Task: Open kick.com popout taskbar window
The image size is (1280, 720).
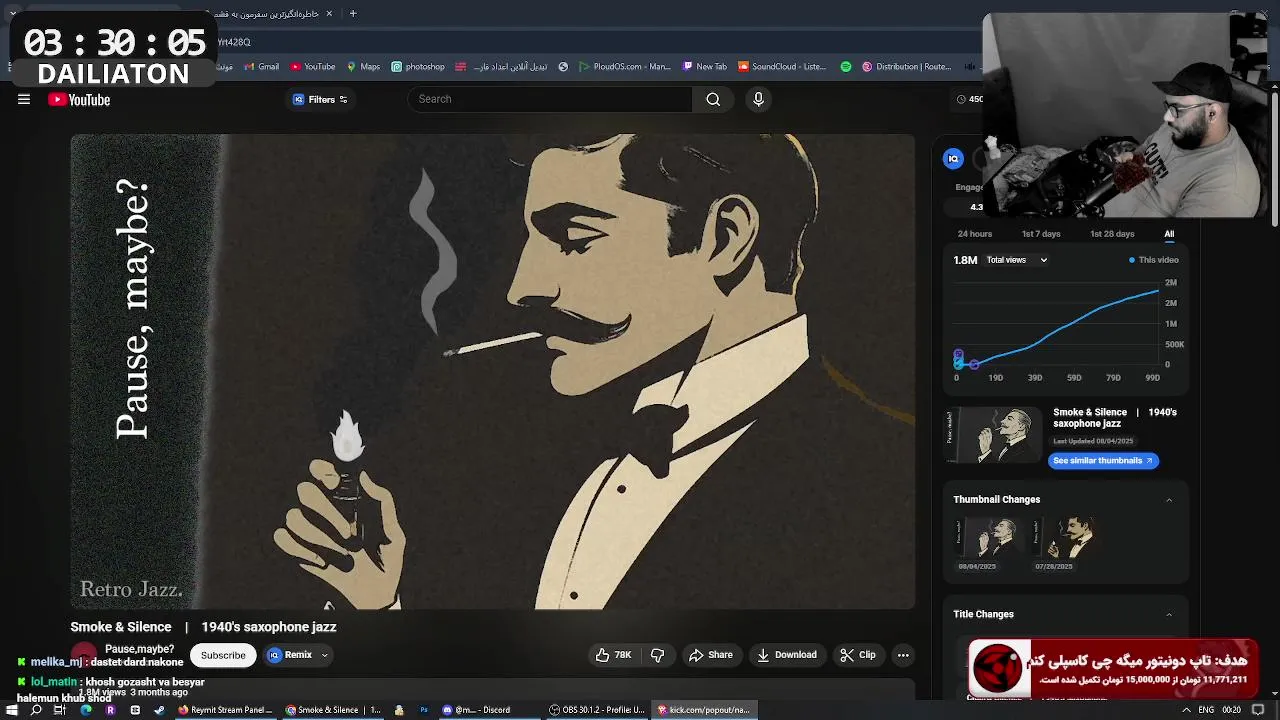Action: click(704, 710)
